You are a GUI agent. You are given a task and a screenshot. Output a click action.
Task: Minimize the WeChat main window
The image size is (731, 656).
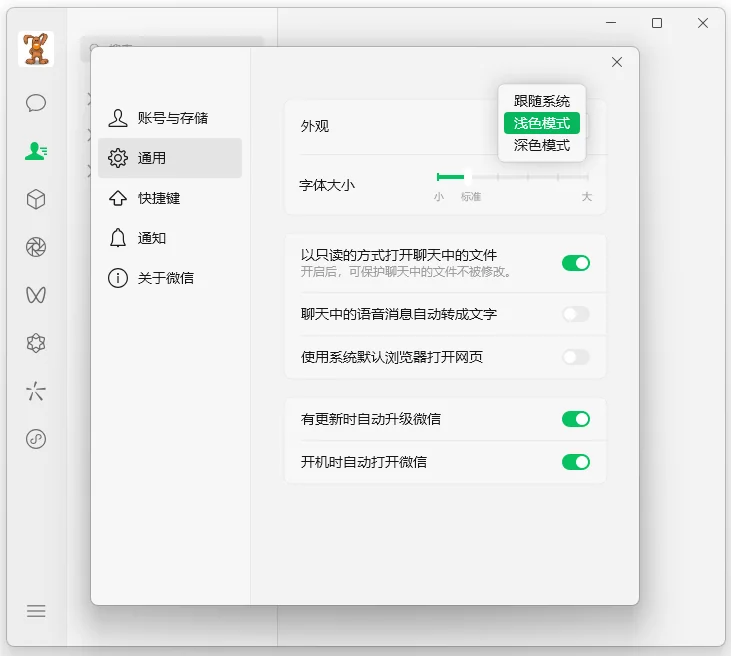click(x=611, y=23)
